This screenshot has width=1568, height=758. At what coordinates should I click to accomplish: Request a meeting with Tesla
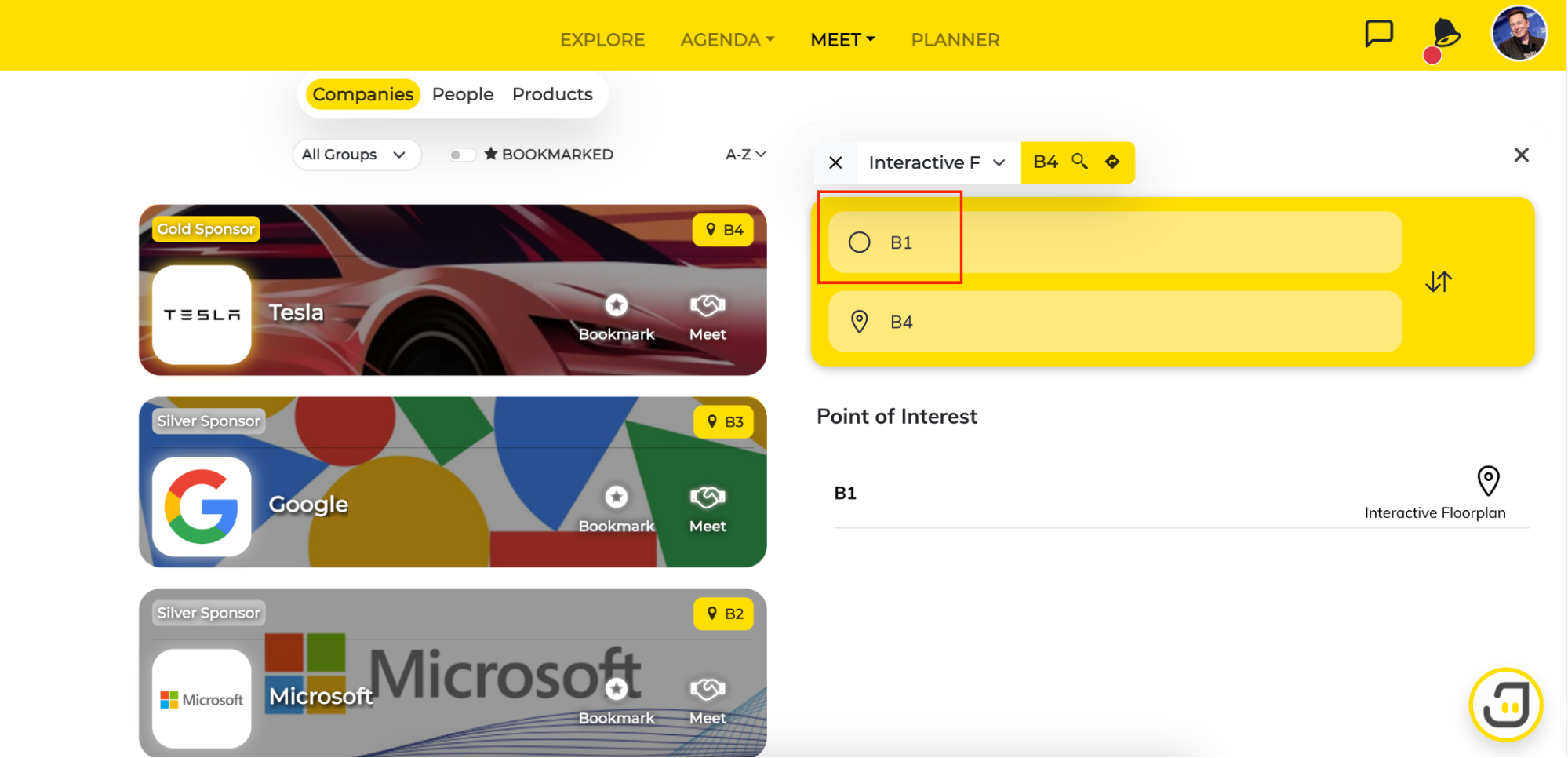pos(708,317)
